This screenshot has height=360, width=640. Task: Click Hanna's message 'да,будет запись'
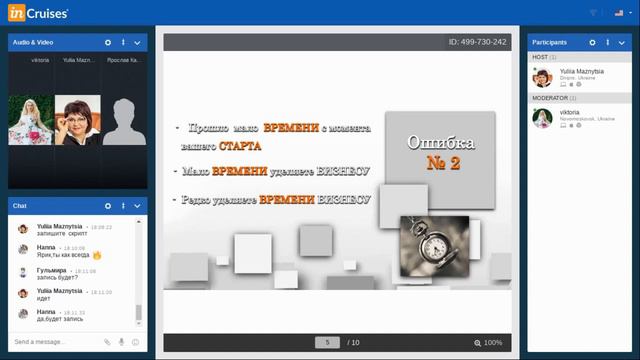point(60,319)
